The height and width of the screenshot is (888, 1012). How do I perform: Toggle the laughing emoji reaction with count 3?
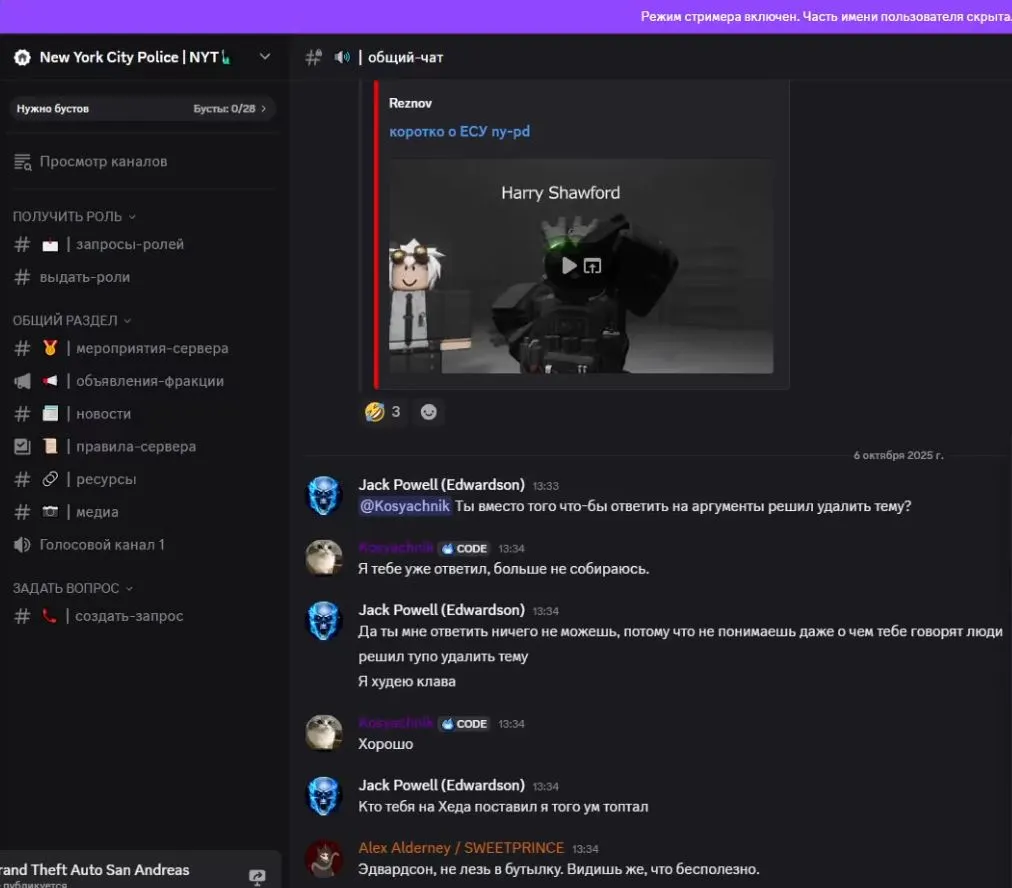383,412
